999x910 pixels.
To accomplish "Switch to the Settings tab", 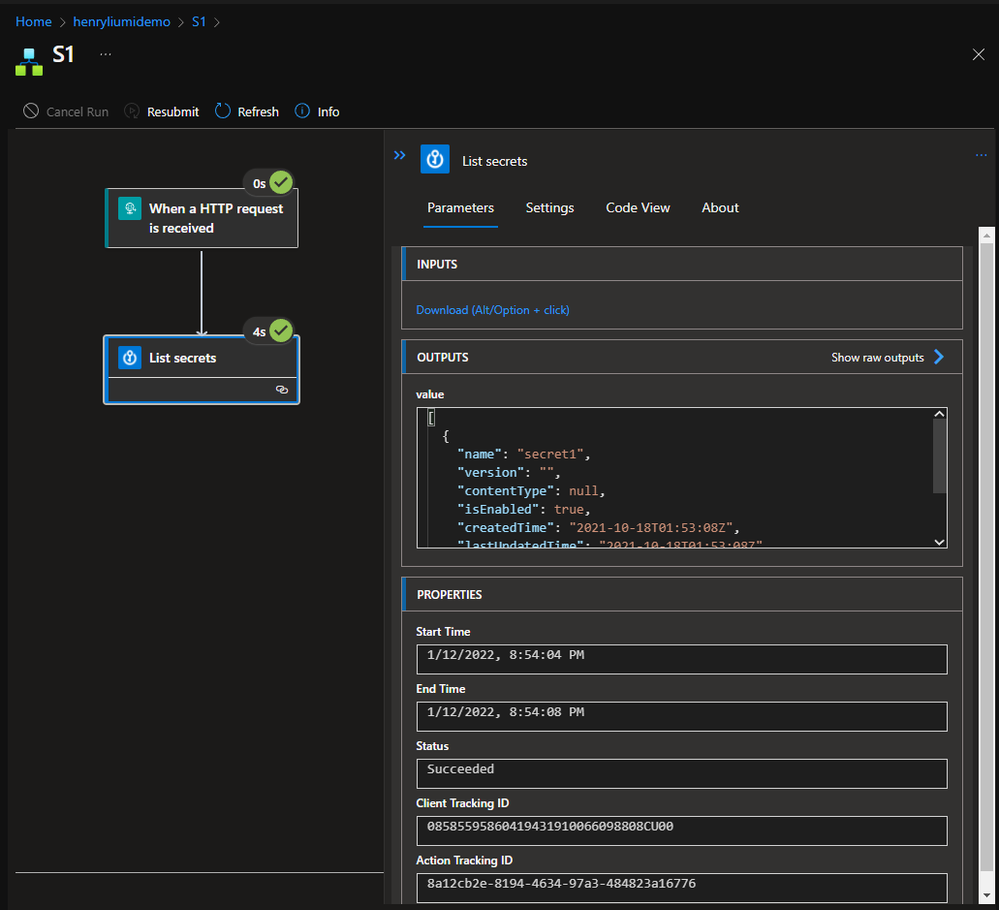I will coord(549,208).
